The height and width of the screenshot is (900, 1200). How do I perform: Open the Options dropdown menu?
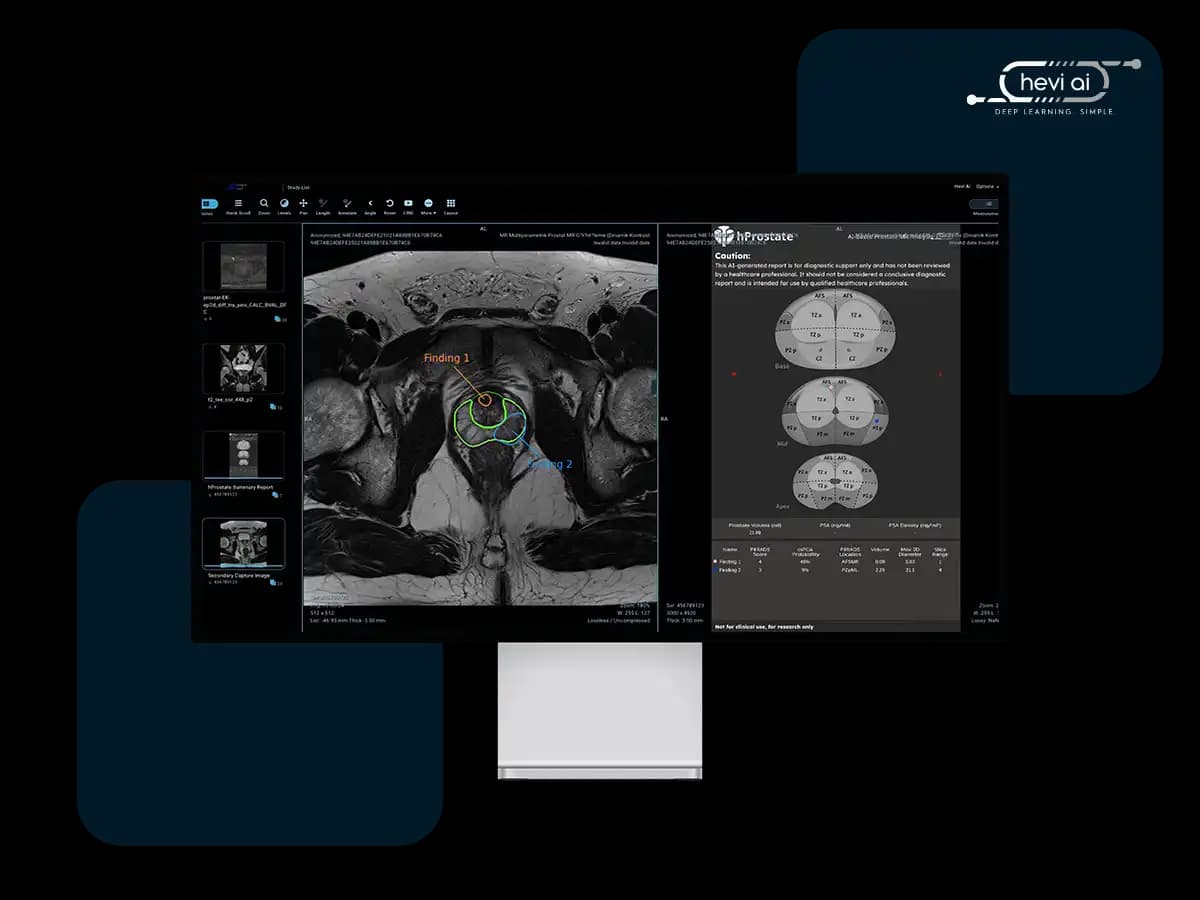tap(987, 186)
